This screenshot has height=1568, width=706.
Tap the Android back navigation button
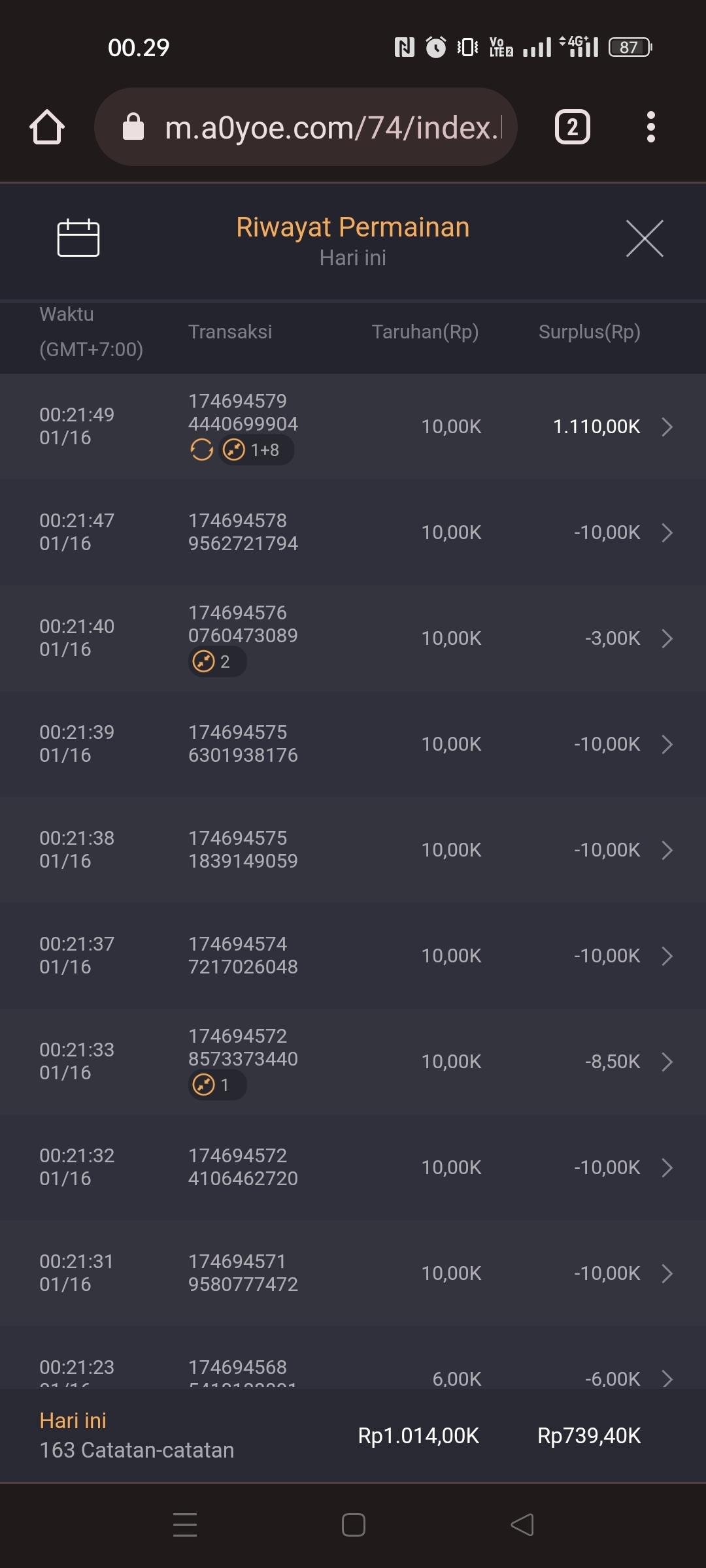(522, 1525)
